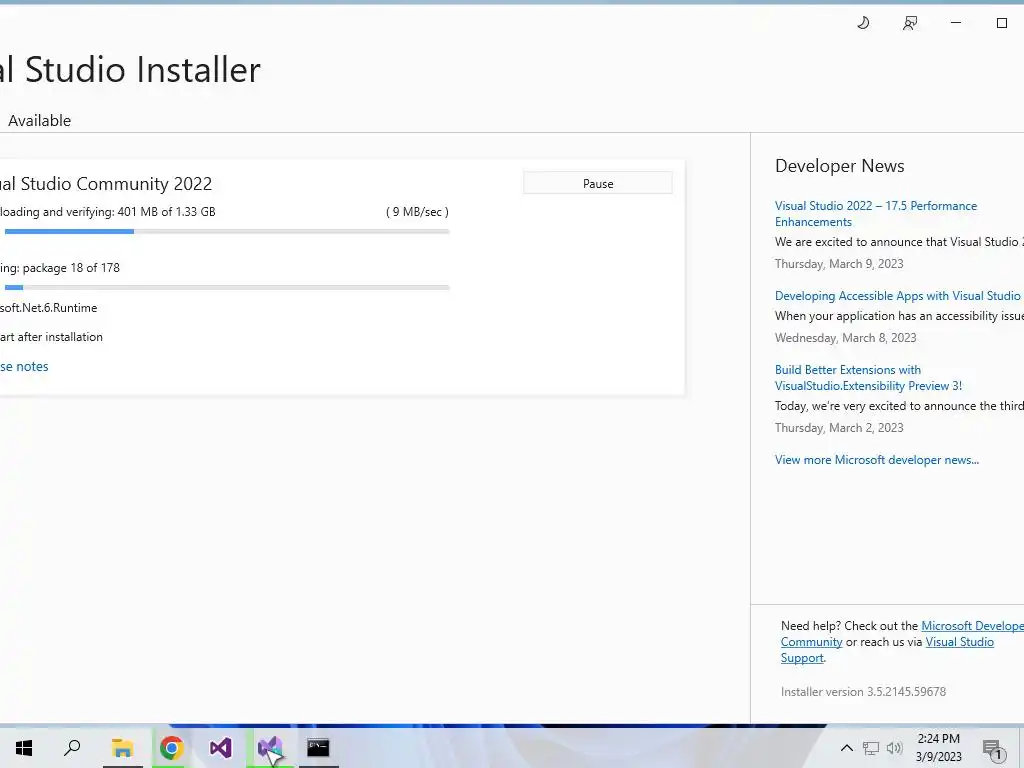This screenshot has height=768, width=1024.
Task: Open the release notes link
Action: 24,366
